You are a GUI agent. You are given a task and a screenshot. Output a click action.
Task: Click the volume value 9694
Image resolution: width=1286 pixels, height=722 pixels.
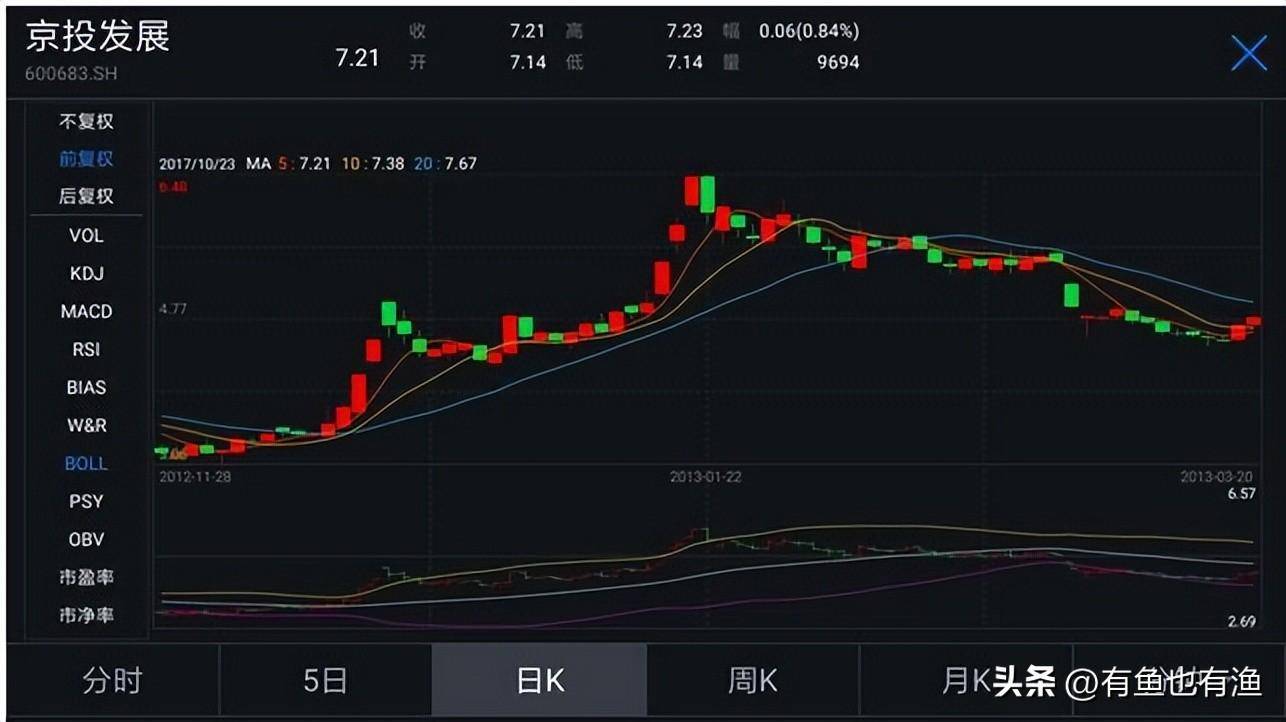pyautogui.click(x=837, y=62)
